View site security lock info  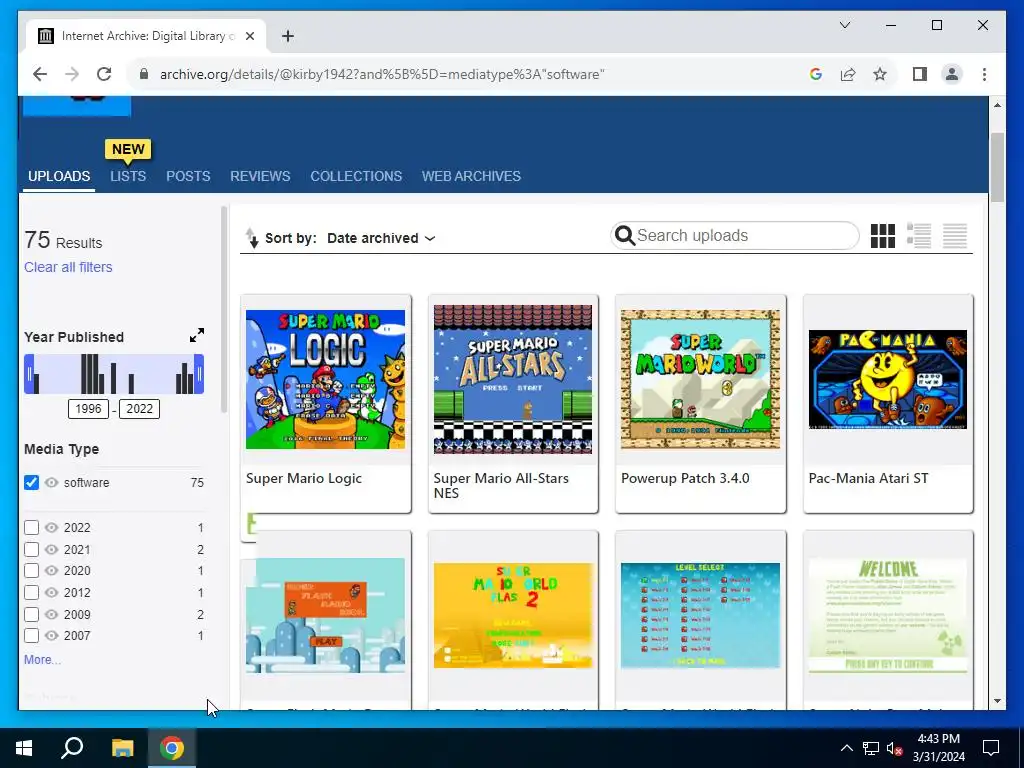pyautogui.click(x=144, y=74)
